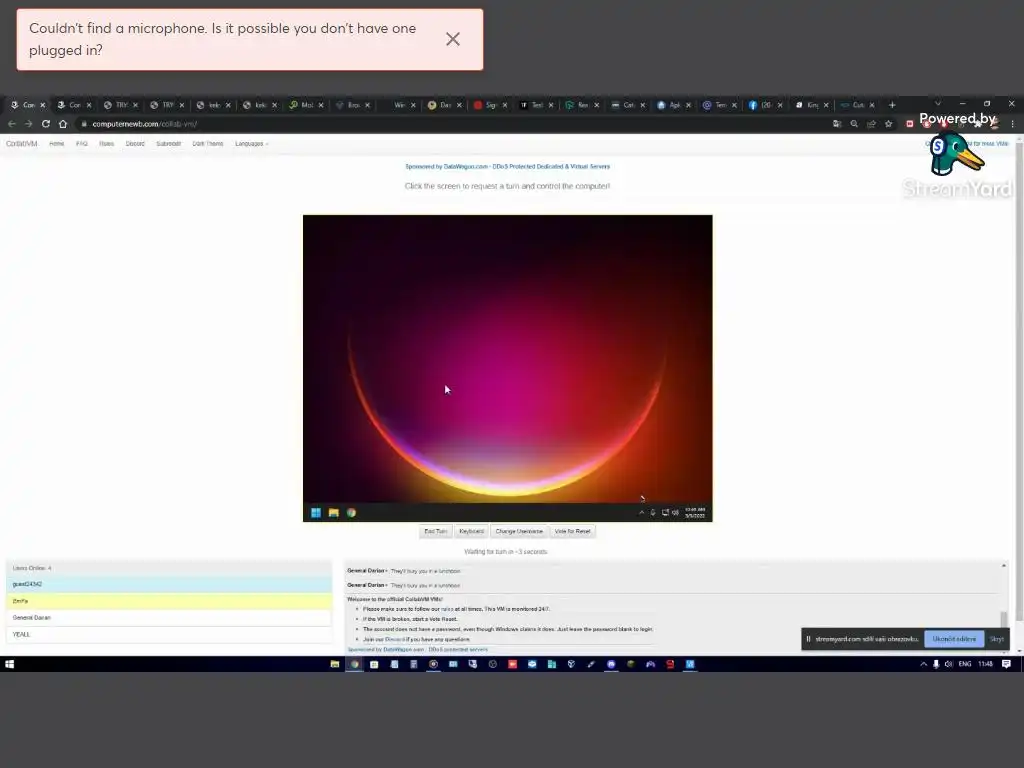Open the on-screen Keyboard button

[x=472, y=532]
